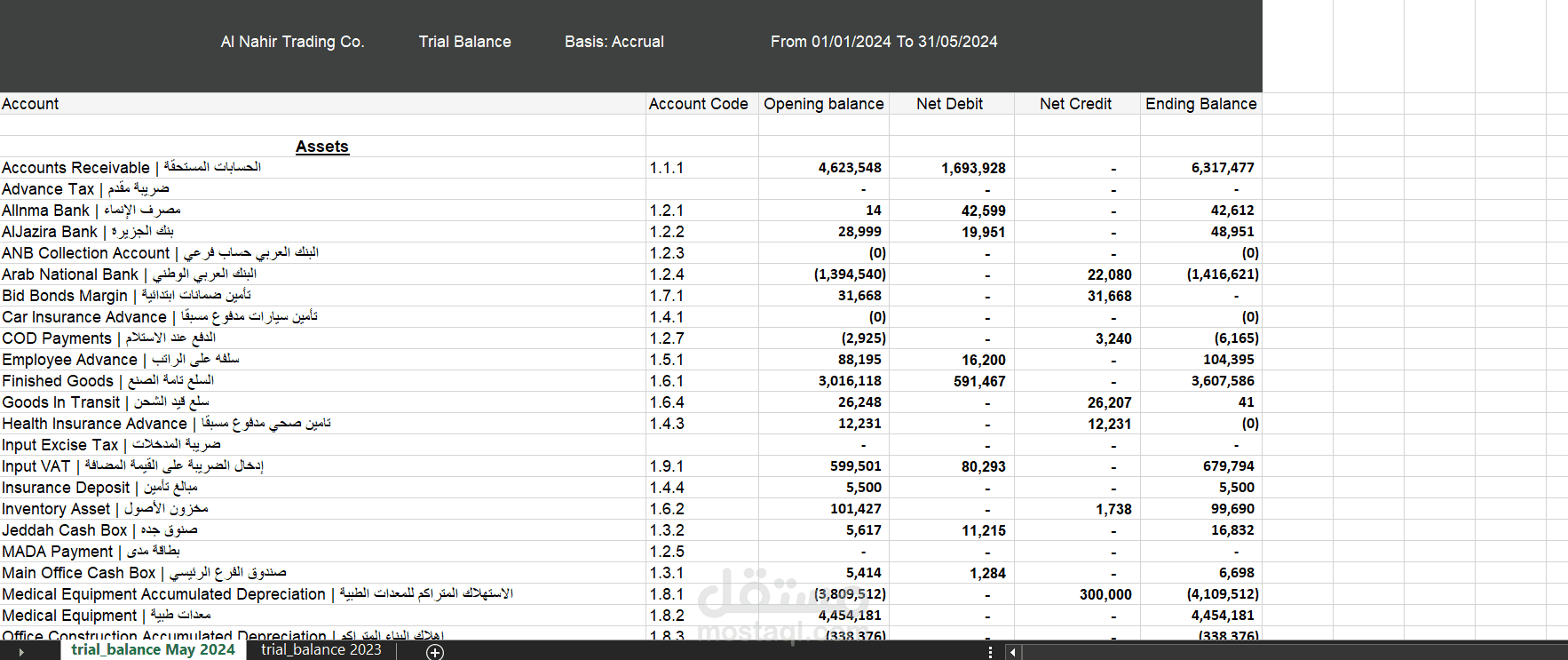Add a new sheet with plus icon
The width and height of the screenshot is (1568, 660).
[x=435, y=652]
